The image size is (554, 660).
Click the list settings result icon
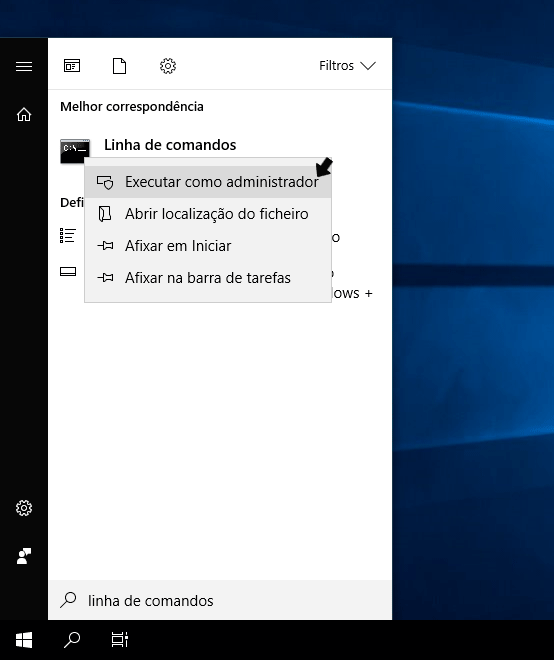[x=68, y=235]
